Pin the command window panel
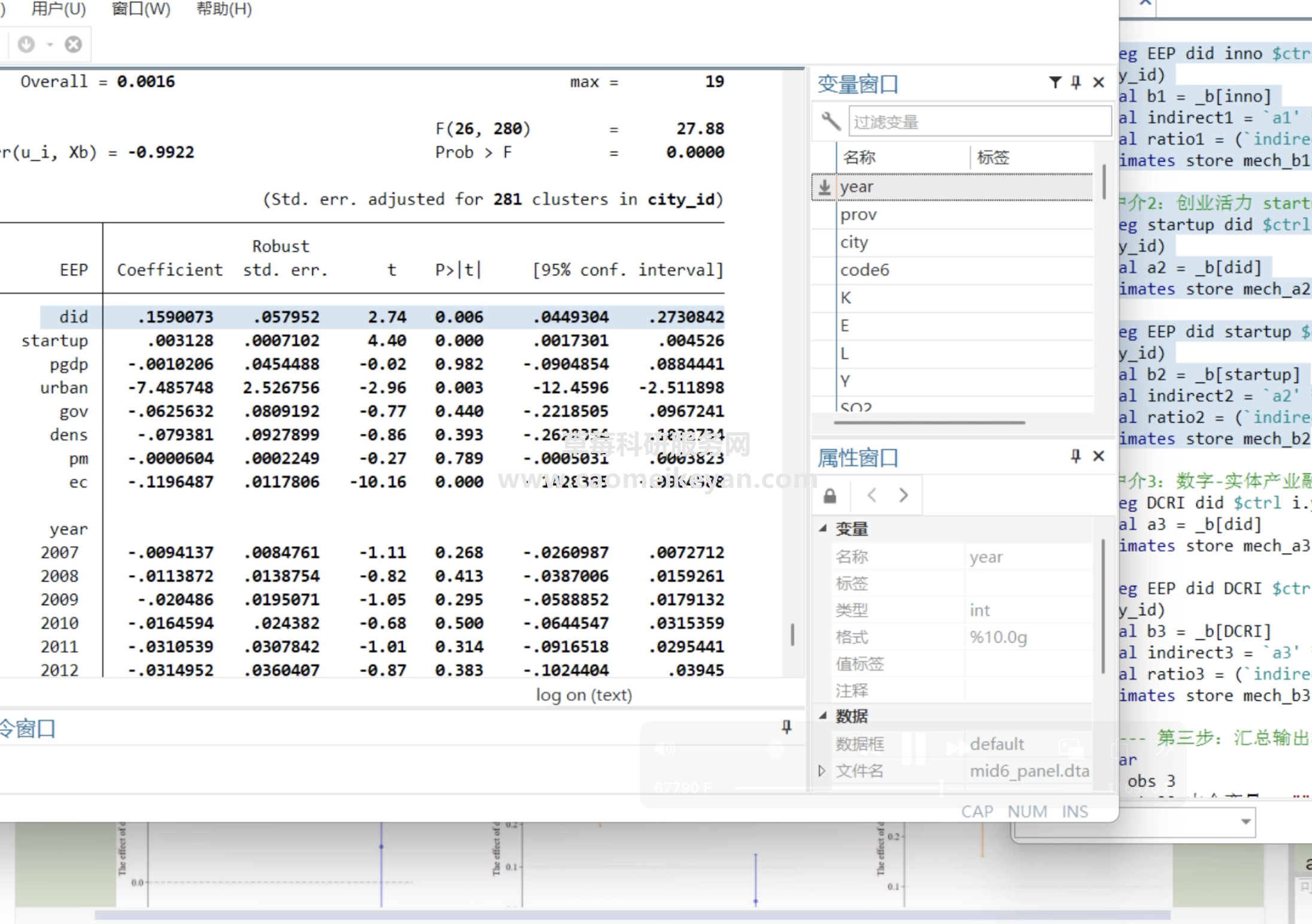 [x=786, y=727]
